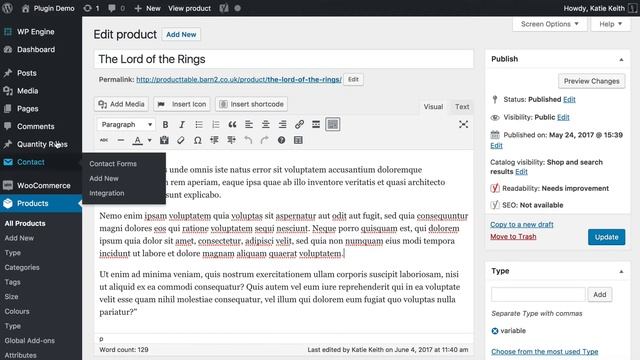Click Copy to a new draft link
Image resolution: width=640 pixels, height=360 pixels.
point(522,224)
